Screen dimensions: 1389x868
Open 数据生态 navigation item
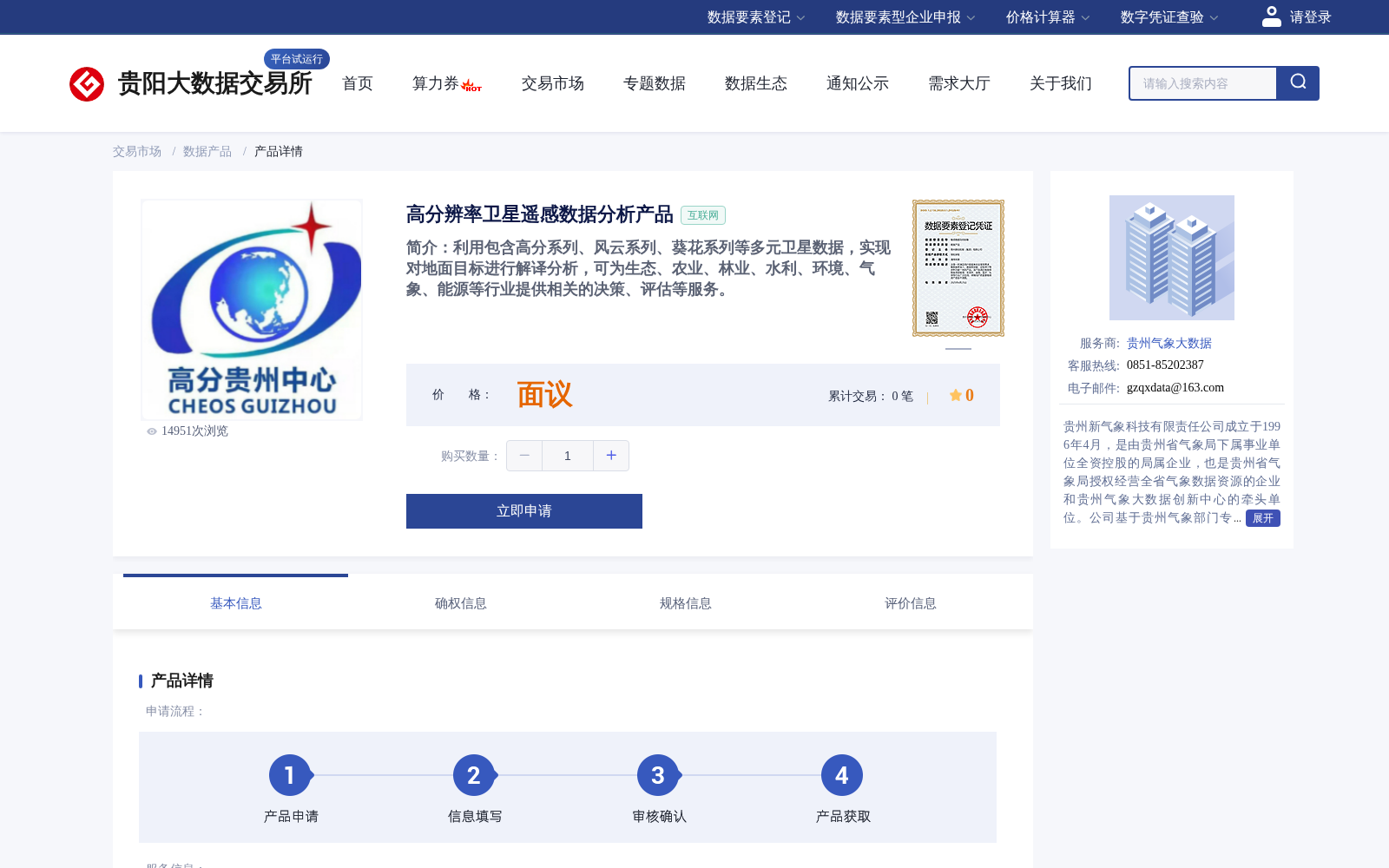756,83
